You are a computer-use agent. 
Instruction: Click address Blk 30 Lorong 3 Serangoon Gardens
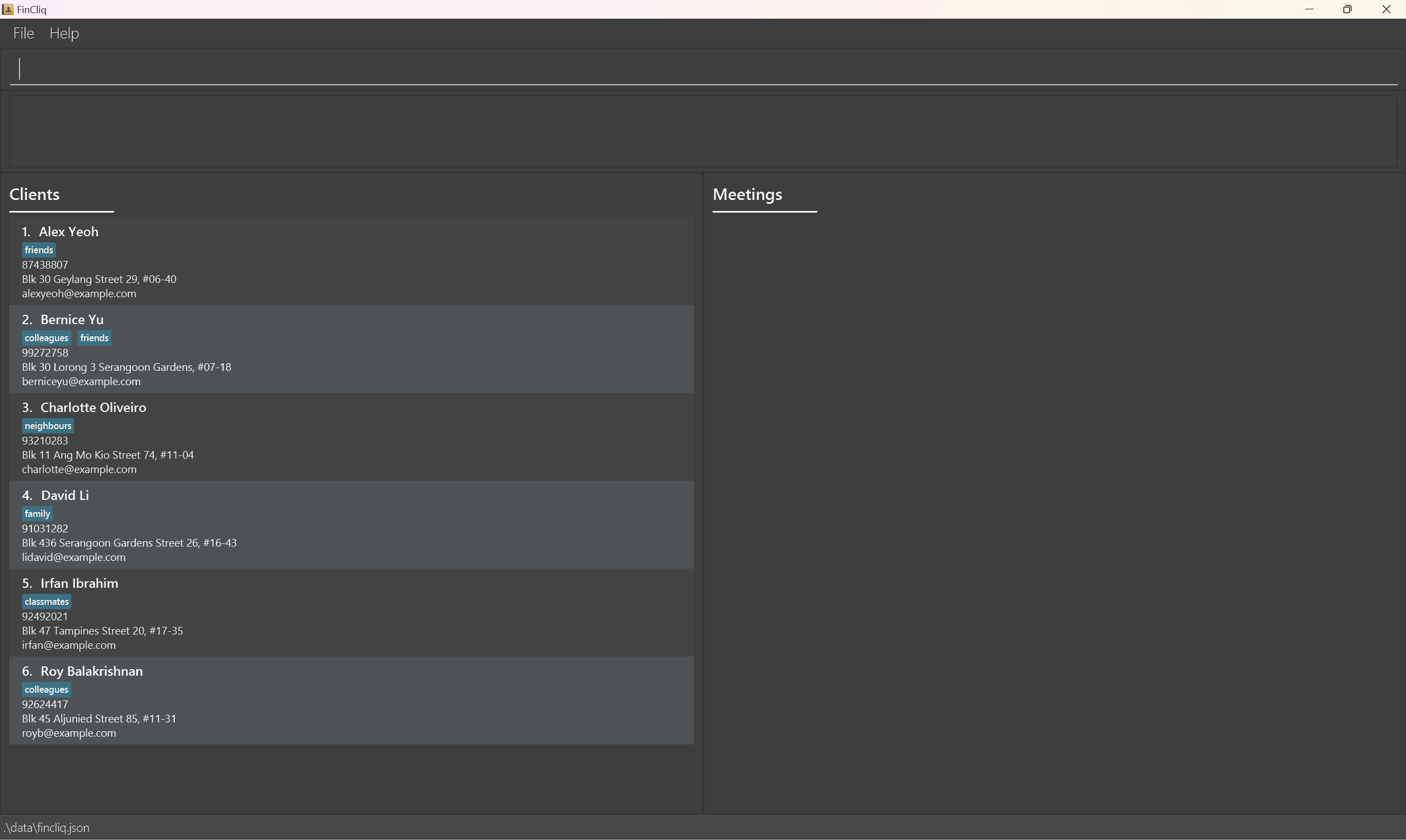[127, 368]
